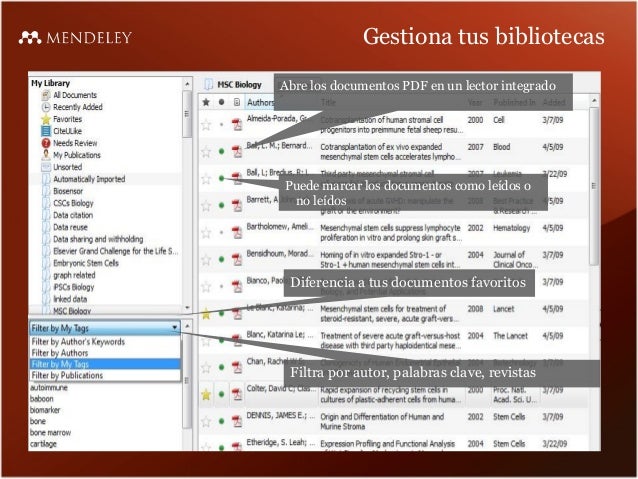Click The Lancet journal cell

pyautogui.click(x=510, y=336)
